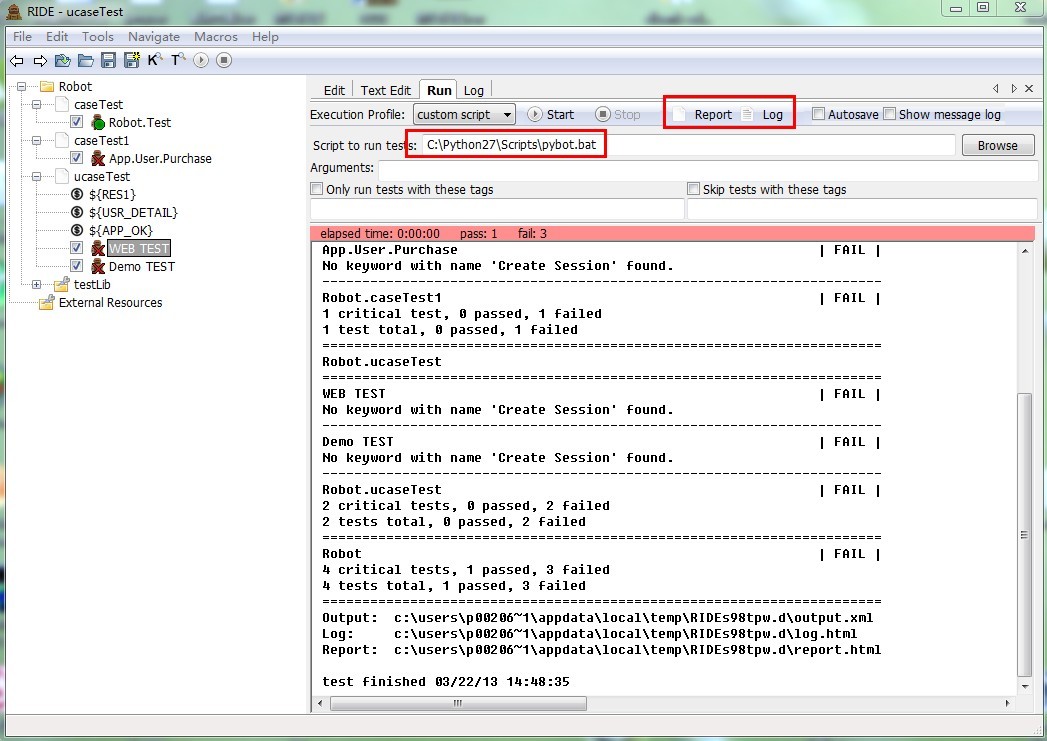
Task: Open Search Tests with the T icon
Action: pos(178,60)
